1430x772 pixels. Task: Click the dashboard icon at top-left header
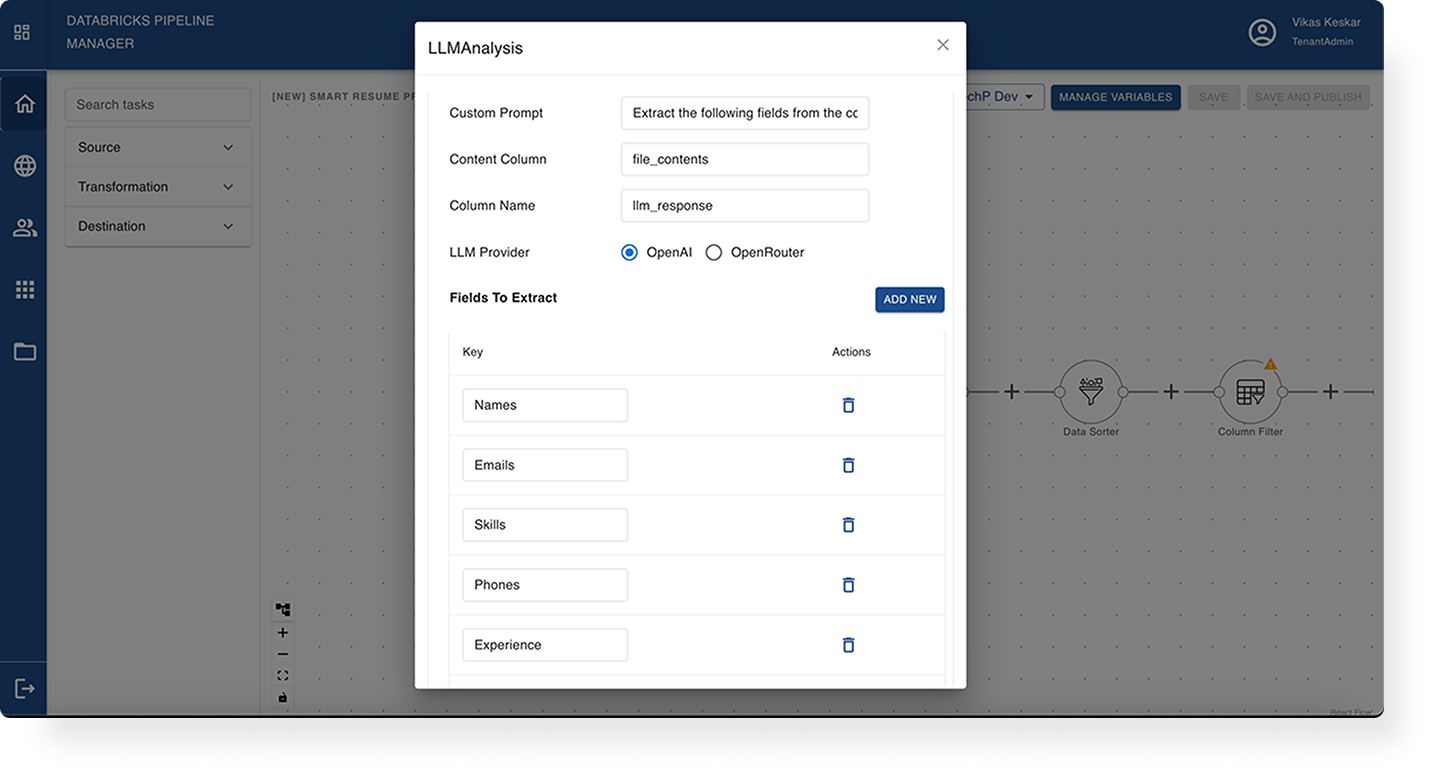point(22,32)
